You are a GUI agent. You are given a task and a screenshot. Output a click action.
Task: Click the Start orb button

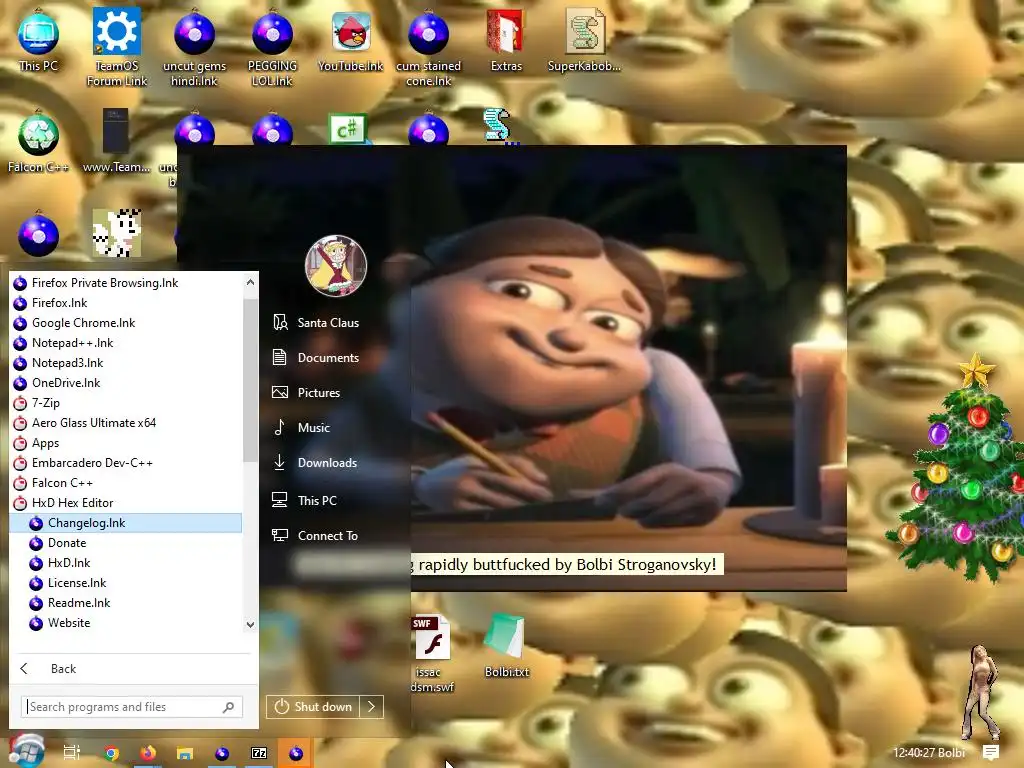[27, 751]
